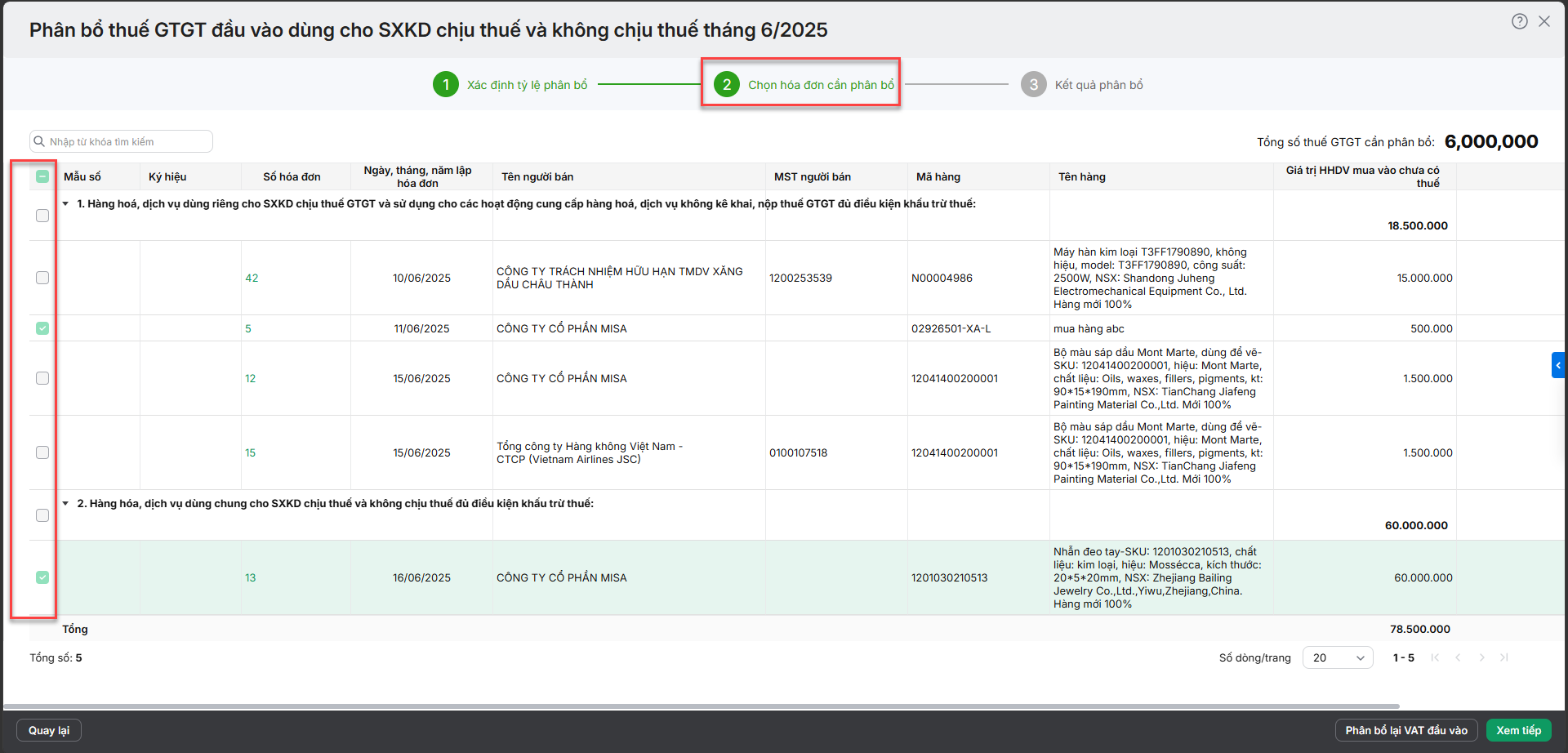The image size is (1568, 753).
Task: Go to next page arrow
Action: (x=1481, y=657)
